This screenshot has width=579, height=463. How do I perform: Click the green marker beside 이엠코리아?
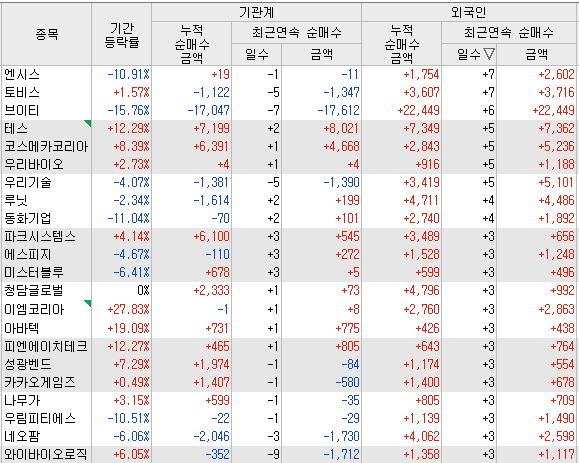click(x=88, y=303)
